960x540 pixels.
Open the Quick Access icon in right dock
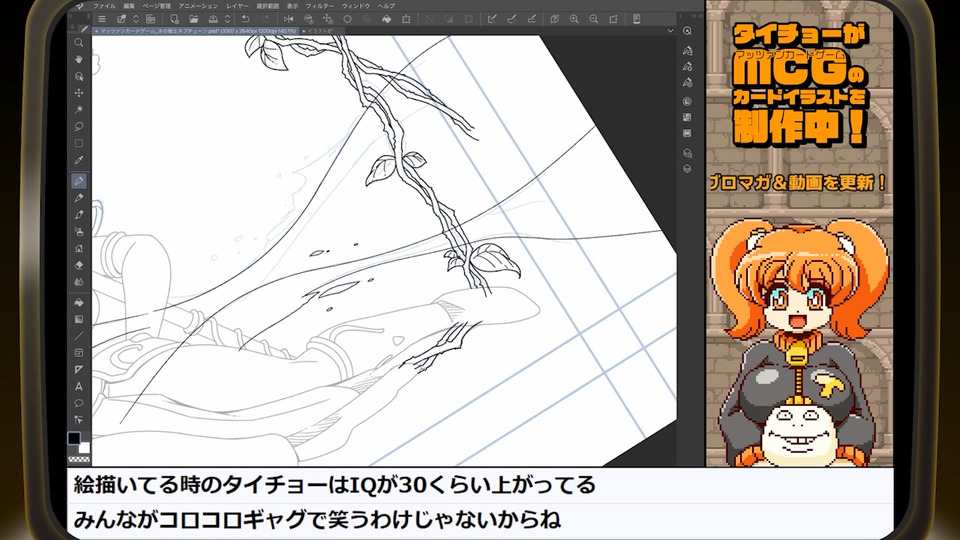coord(687,31)
